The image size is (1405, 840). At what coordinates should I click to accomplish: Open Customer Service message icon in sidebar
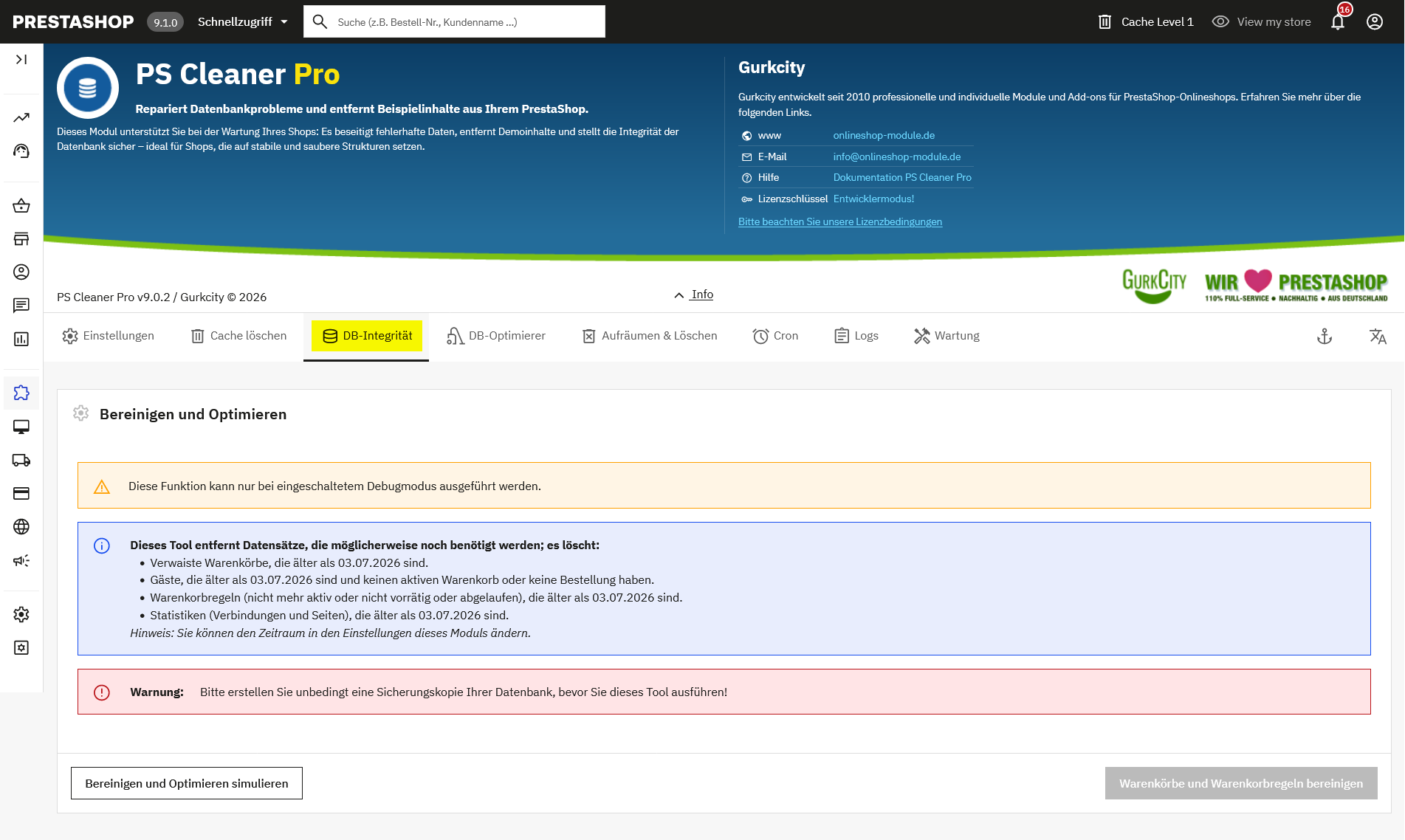[x=21, y=305]
